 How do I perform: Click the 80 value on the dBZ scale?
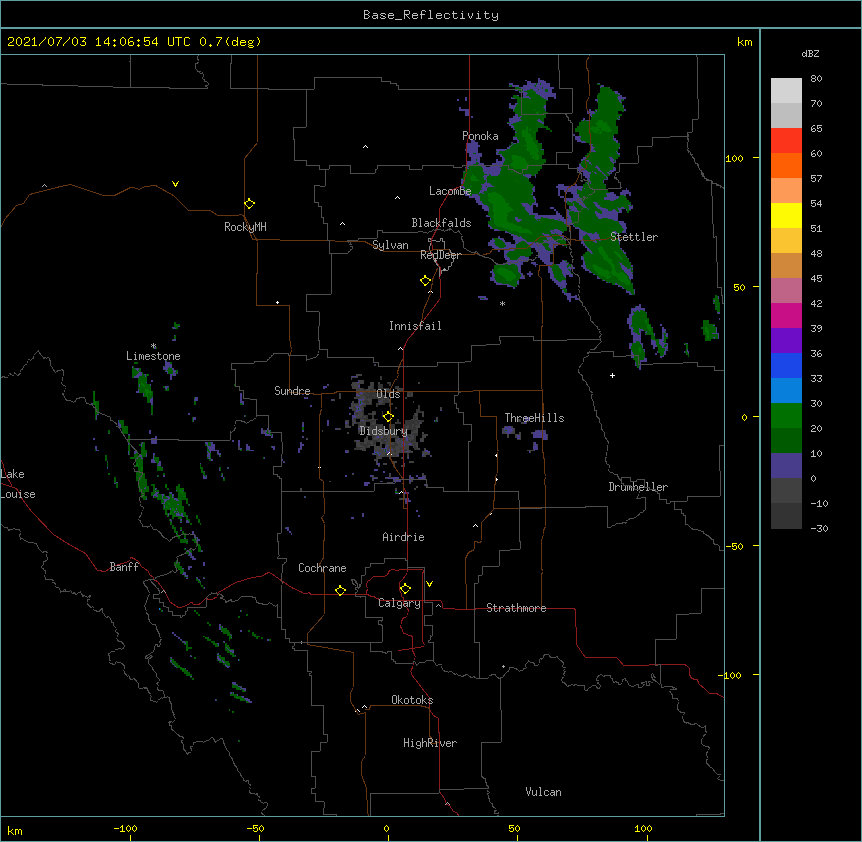816,79
